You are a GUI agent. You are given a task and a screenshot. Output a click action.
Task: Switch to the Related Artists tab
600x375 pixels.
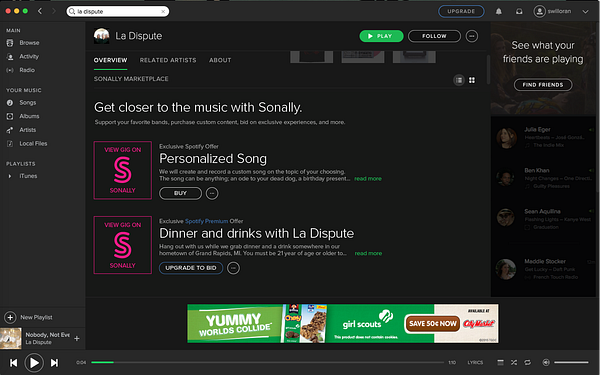tap(168, 60)
